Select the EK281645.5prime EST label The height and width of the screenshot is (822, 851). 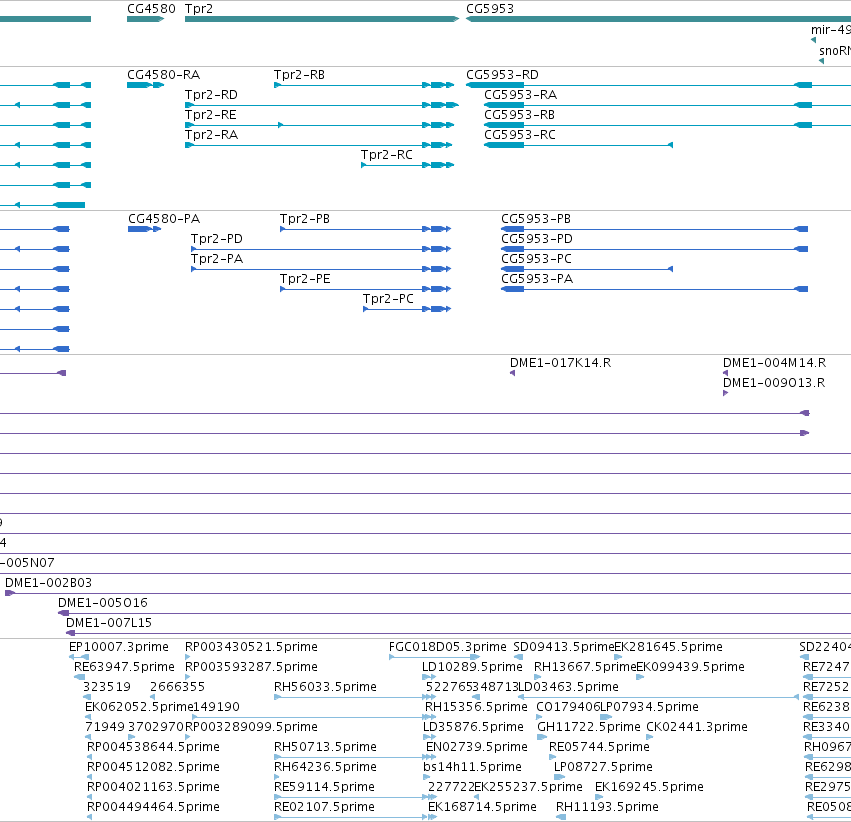pyautogui.click(x=668, y=647)
